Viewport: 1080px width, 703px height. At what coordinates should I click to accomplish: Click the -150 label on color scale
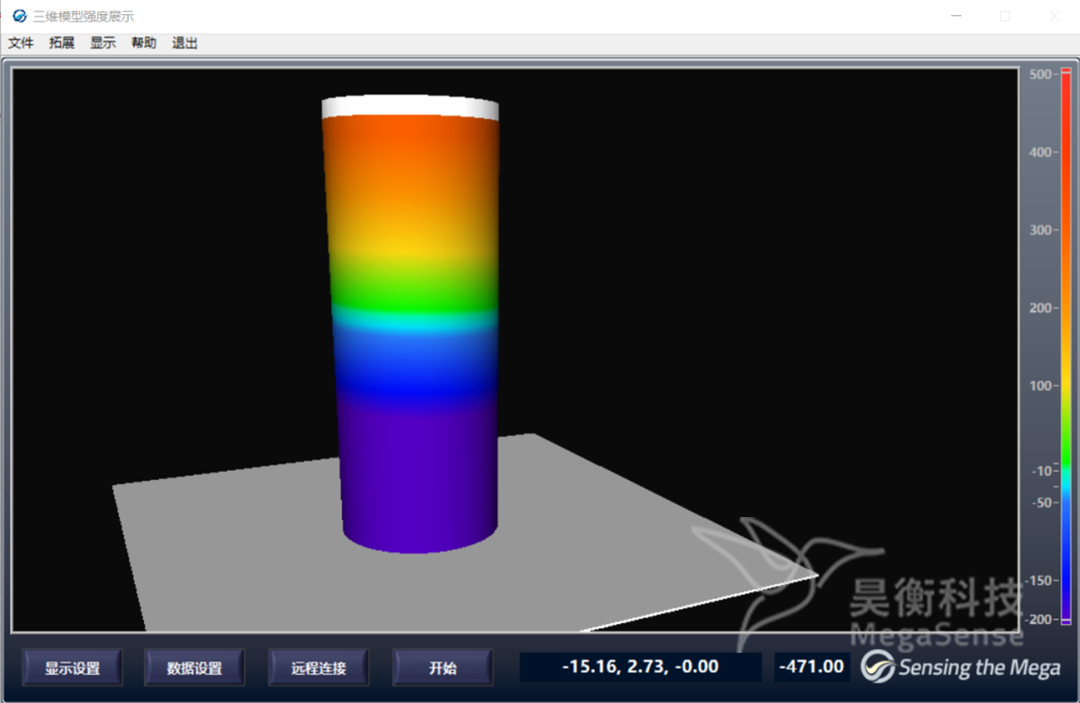1039,580
